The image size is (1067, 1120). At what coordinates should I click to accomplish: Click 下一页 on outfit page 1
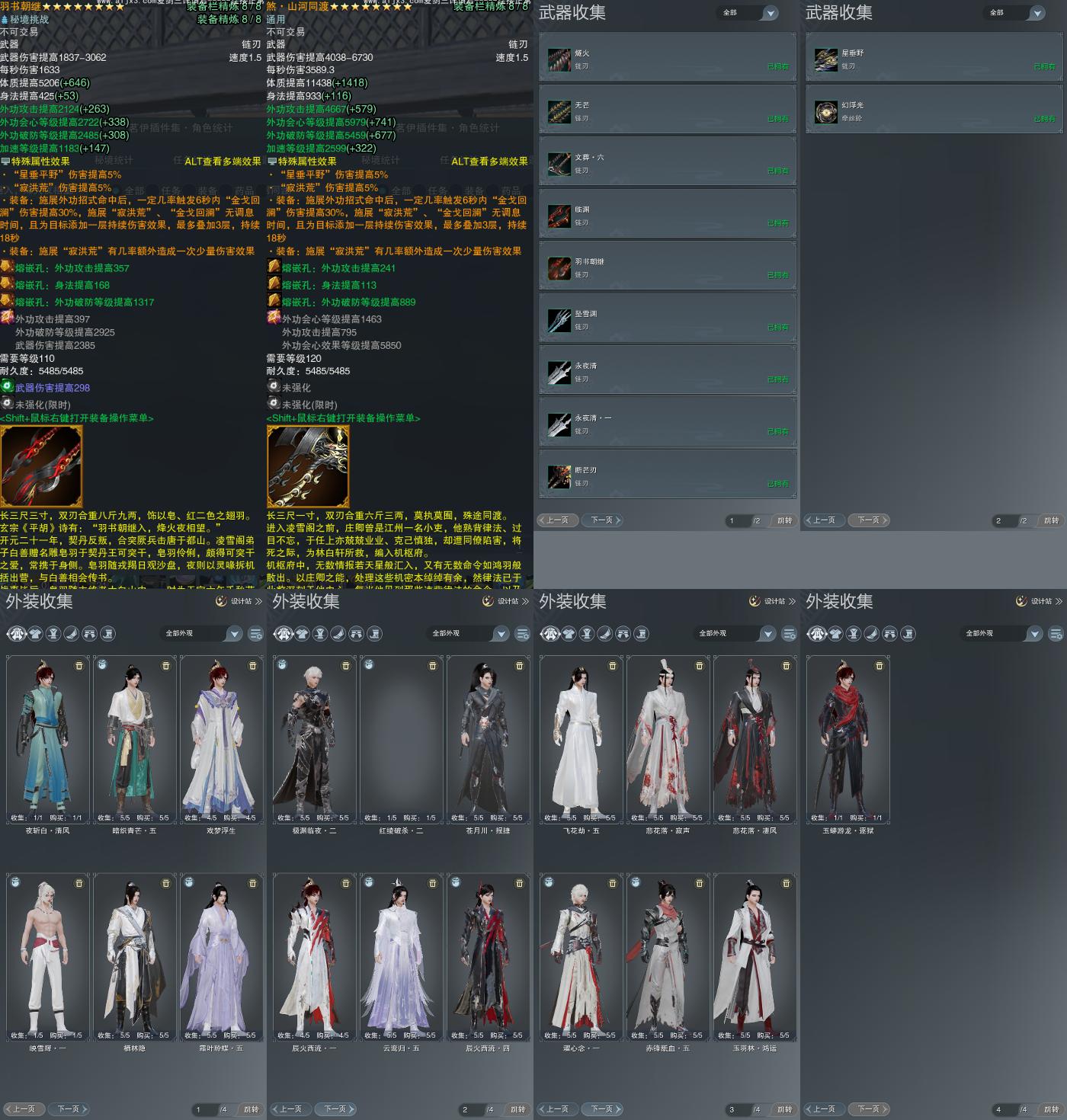(x=70, y=1109)
